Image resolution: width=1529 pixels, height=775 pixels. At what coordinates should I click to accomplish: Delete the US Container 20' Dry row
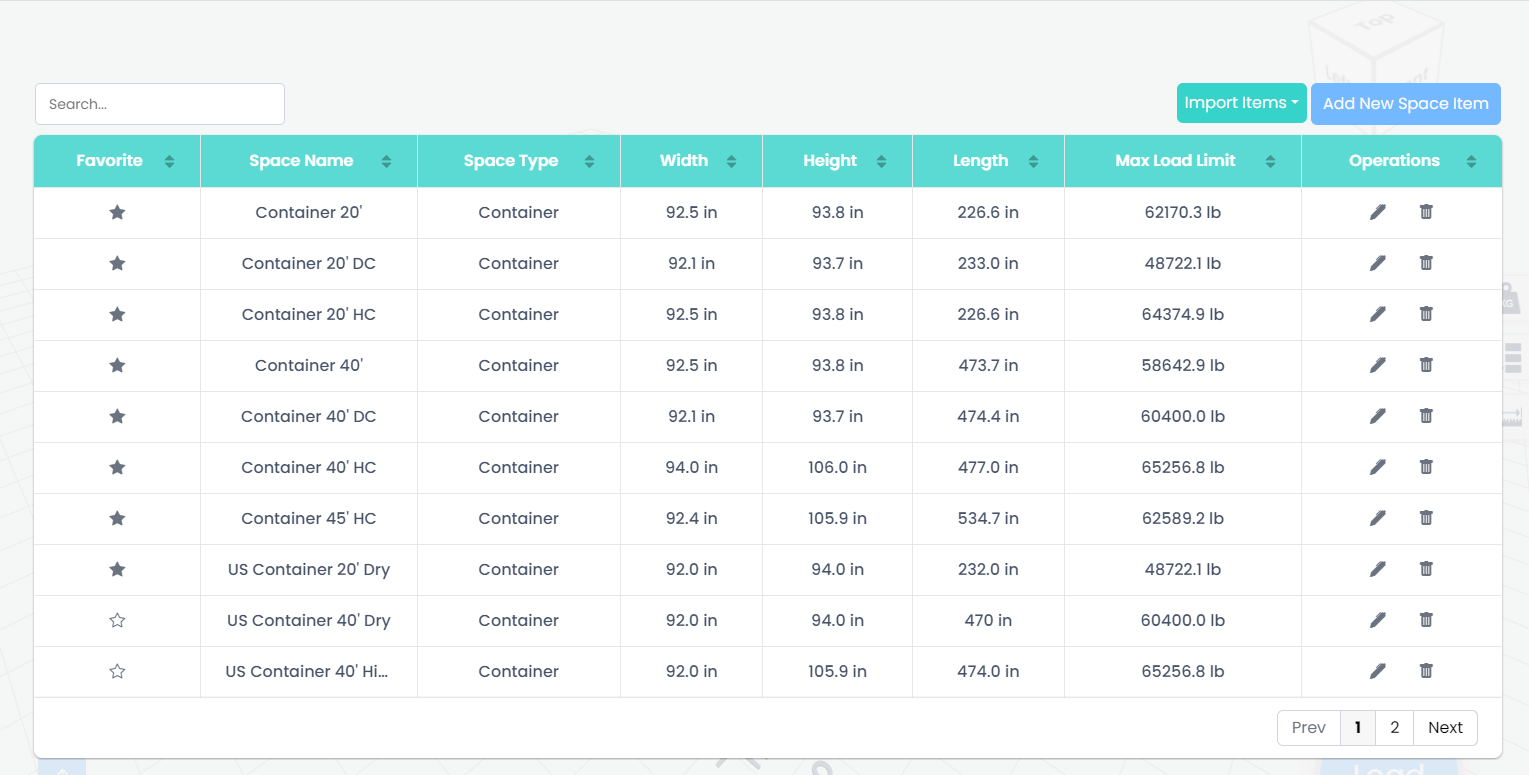point(1426,568)
